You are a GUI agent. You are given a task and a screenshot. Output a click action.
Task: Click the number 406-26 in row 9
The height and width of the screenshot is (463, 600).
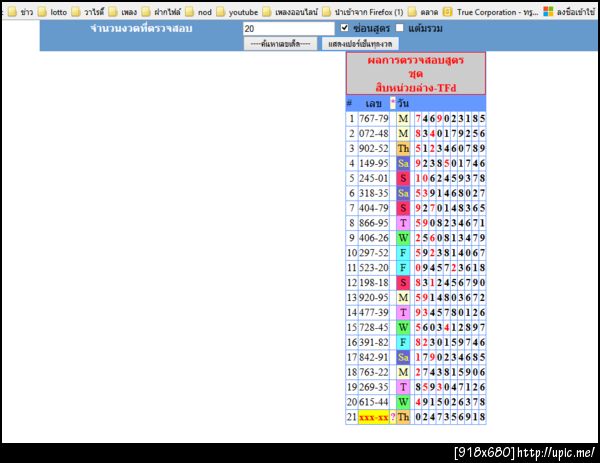point(374,238)
